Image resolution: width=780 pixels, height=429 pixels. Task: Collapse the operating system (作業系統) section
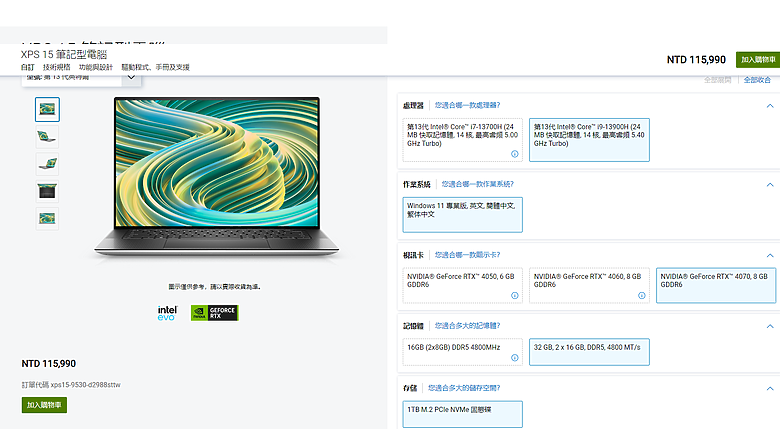770,185
